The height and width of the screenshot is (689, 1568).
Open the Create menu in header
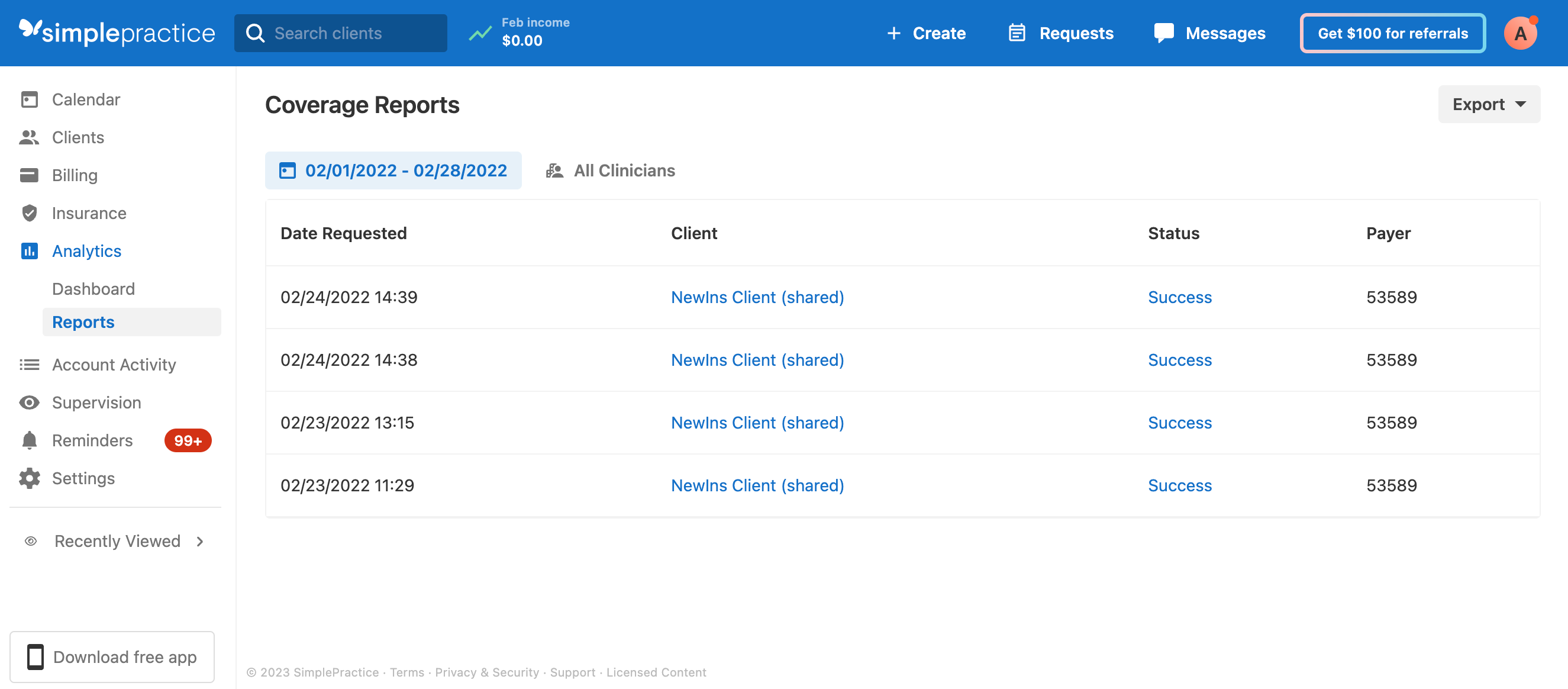(926, 33)
